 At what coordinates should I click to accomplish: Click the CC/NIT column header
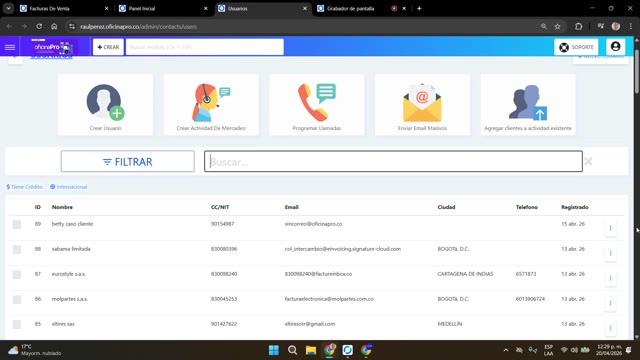pos(220,207)
